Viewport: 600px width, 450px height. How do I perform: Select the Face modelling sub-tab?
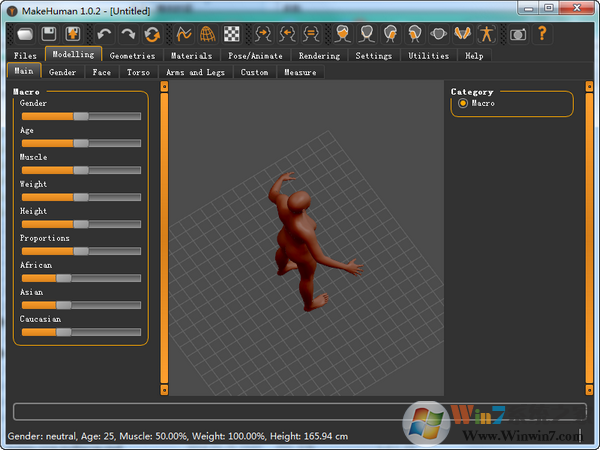point(101,72)
